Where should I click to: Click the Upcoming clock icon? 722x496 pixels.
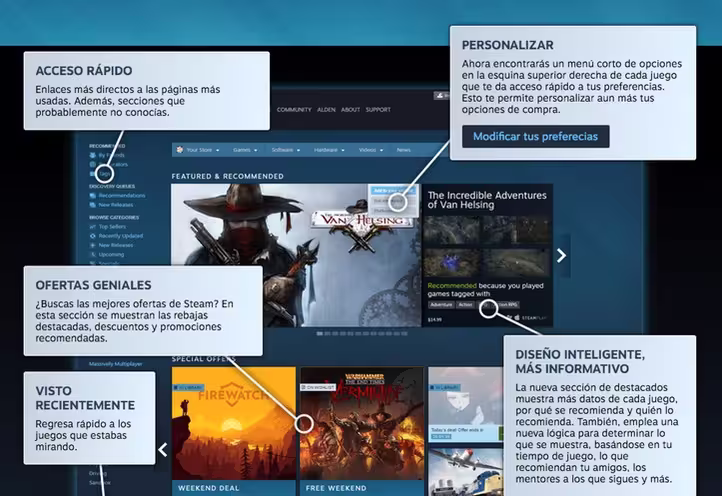tap(93, 254)
